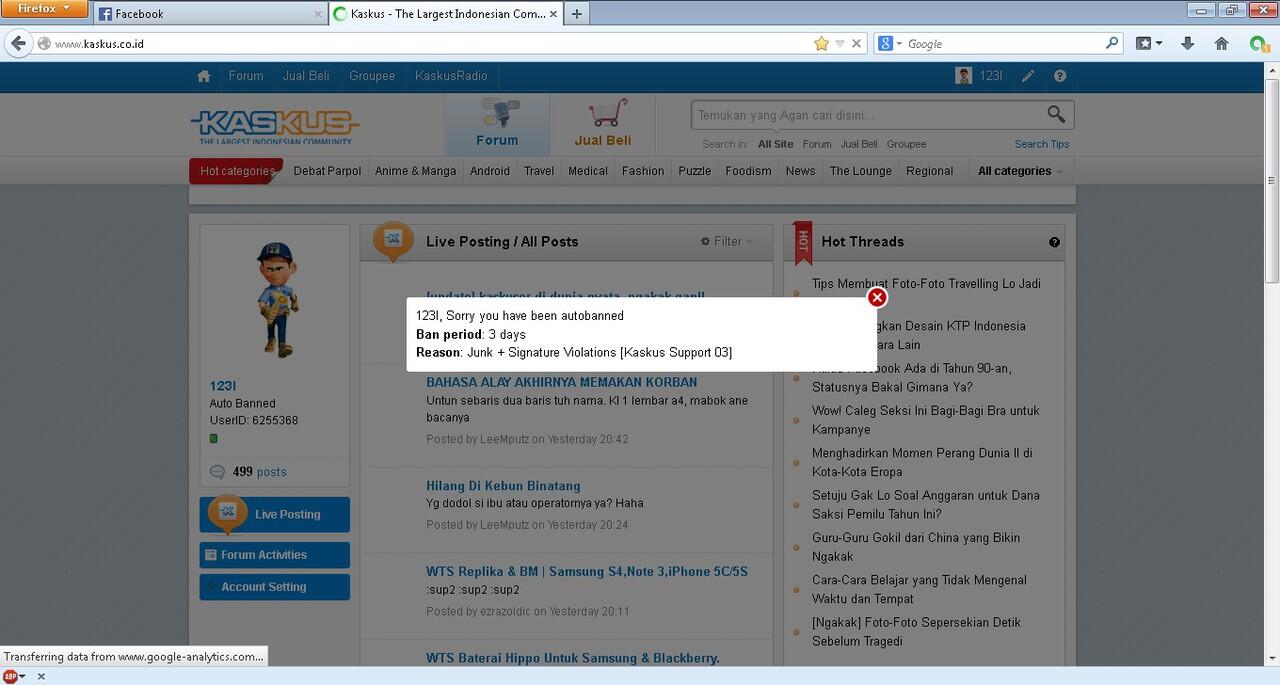Switch to the Kaskus tab

click(446, 14)
